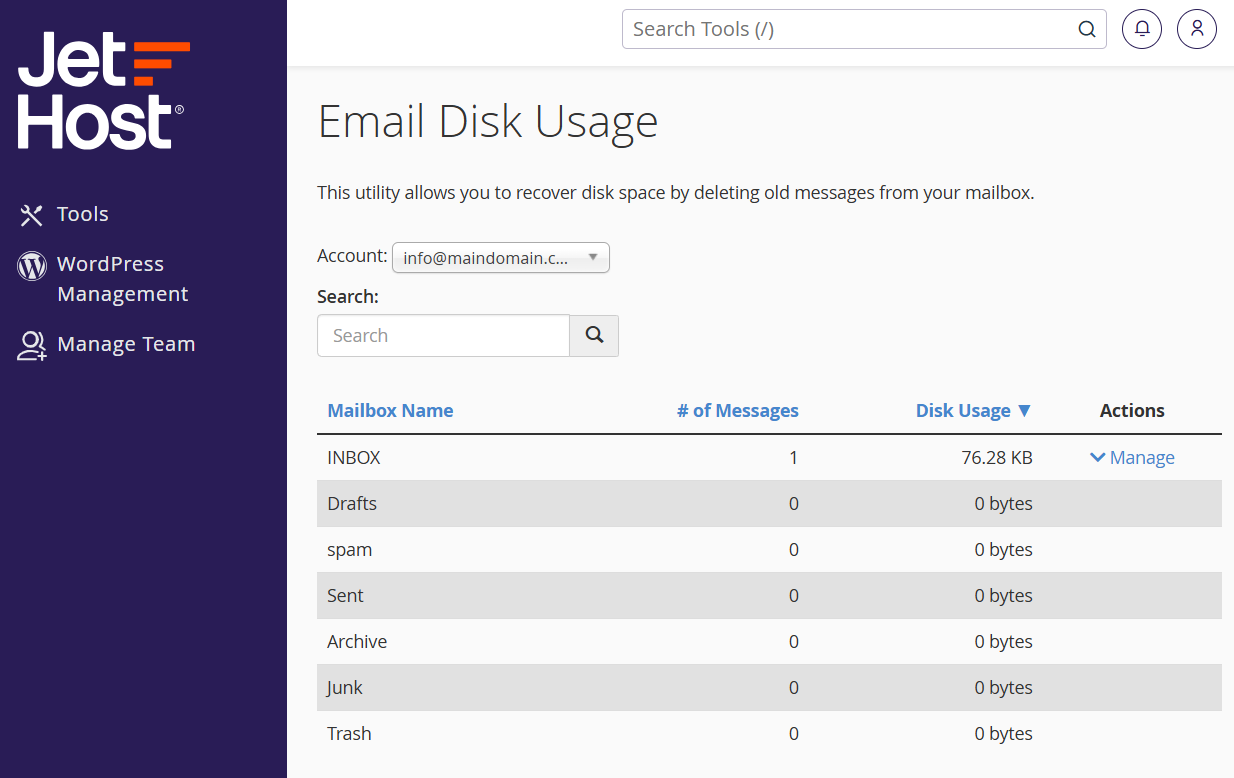Click the Tools wrench icon

coord(32,215)
